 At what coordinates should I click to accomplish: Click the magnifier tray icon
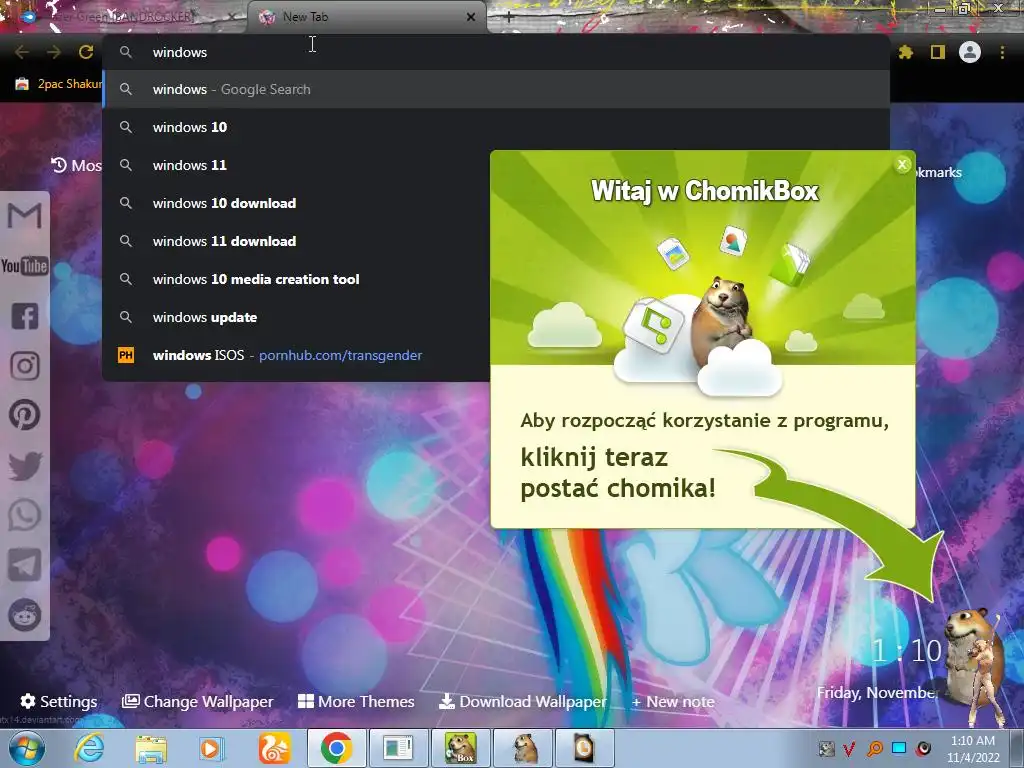(874, 748)
